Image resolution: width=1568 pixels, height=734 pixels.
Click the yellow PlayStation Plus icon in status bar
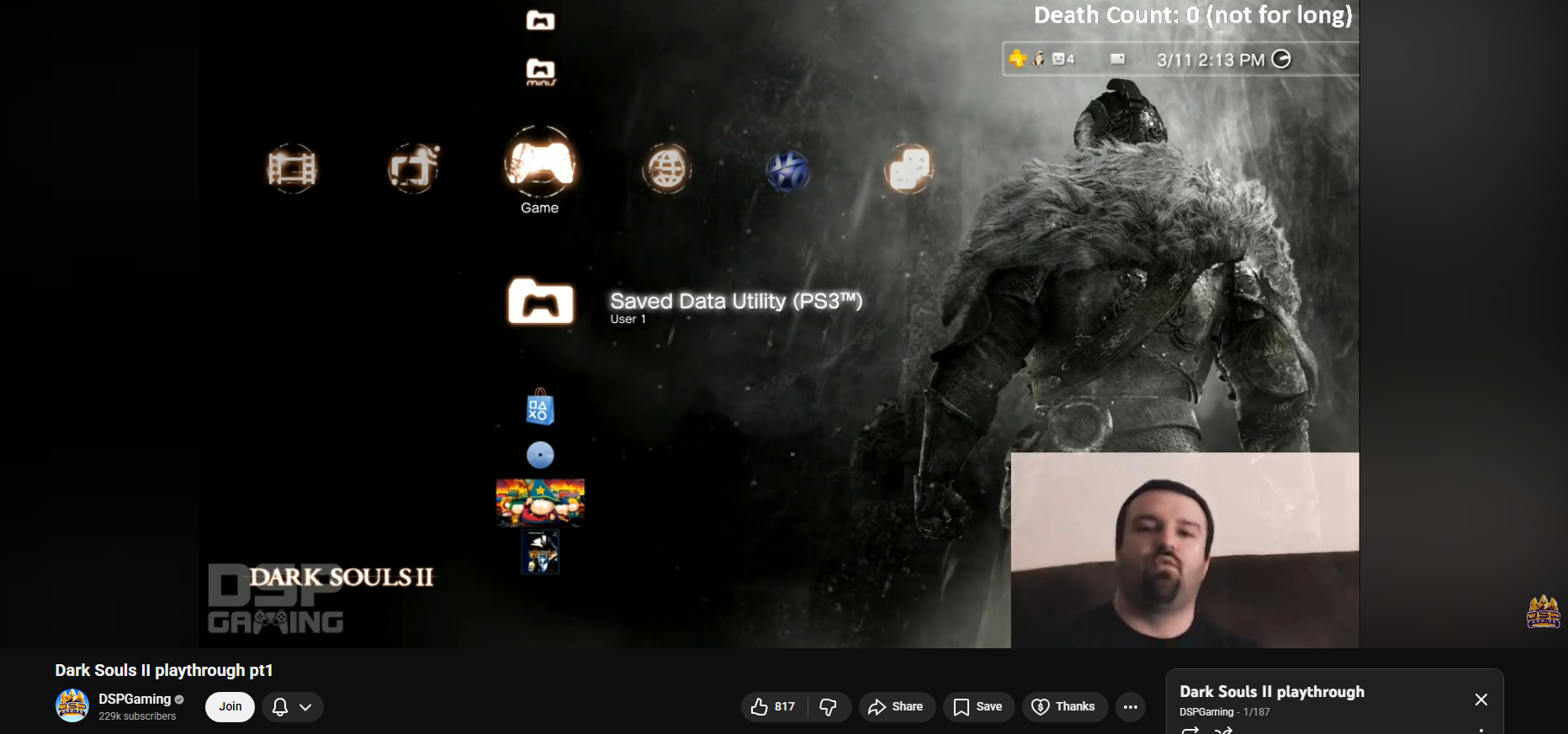coord(1018,58)
